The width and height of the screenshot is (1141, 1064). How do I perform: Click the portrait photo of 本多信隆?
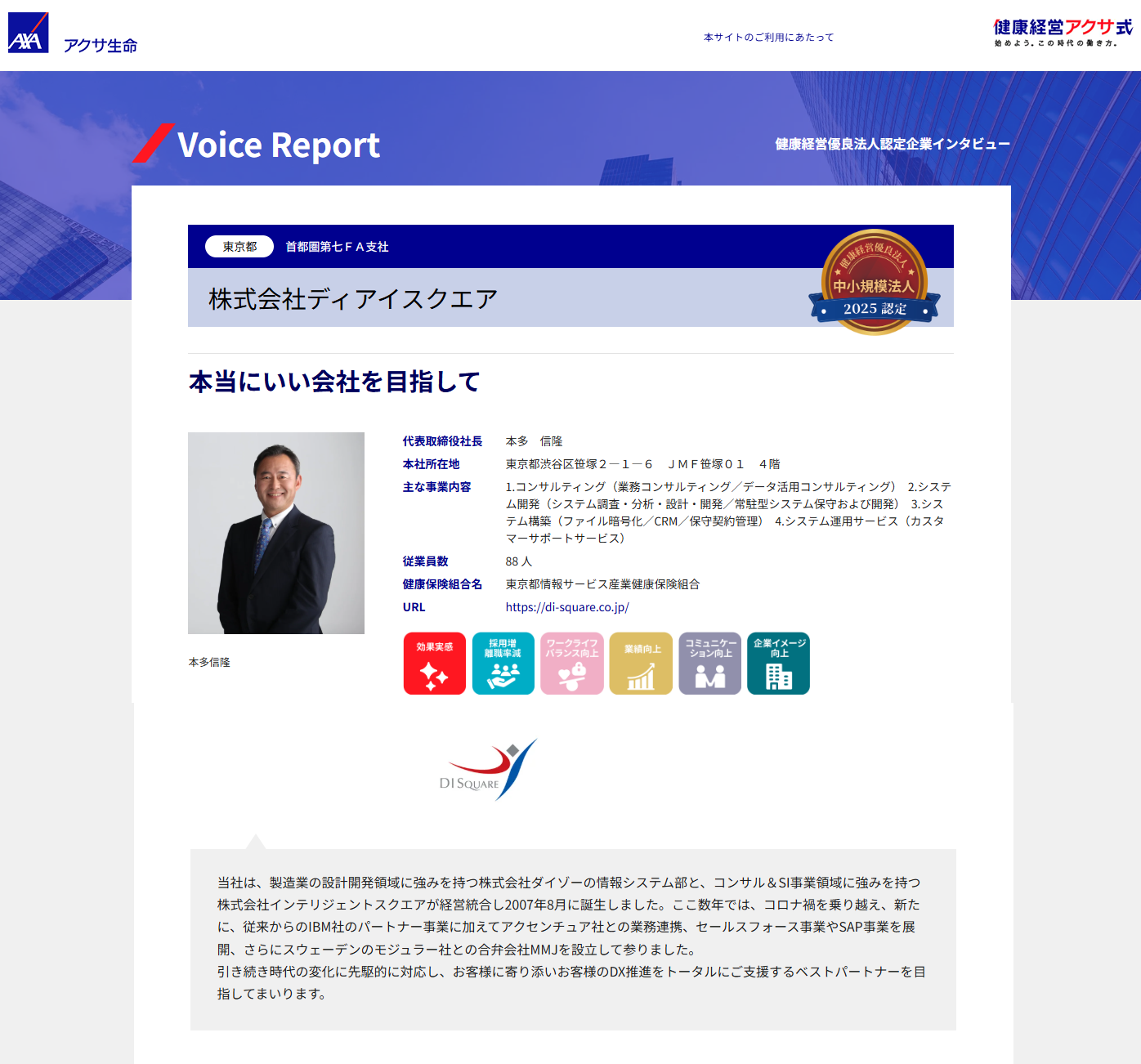pos(276,533)
